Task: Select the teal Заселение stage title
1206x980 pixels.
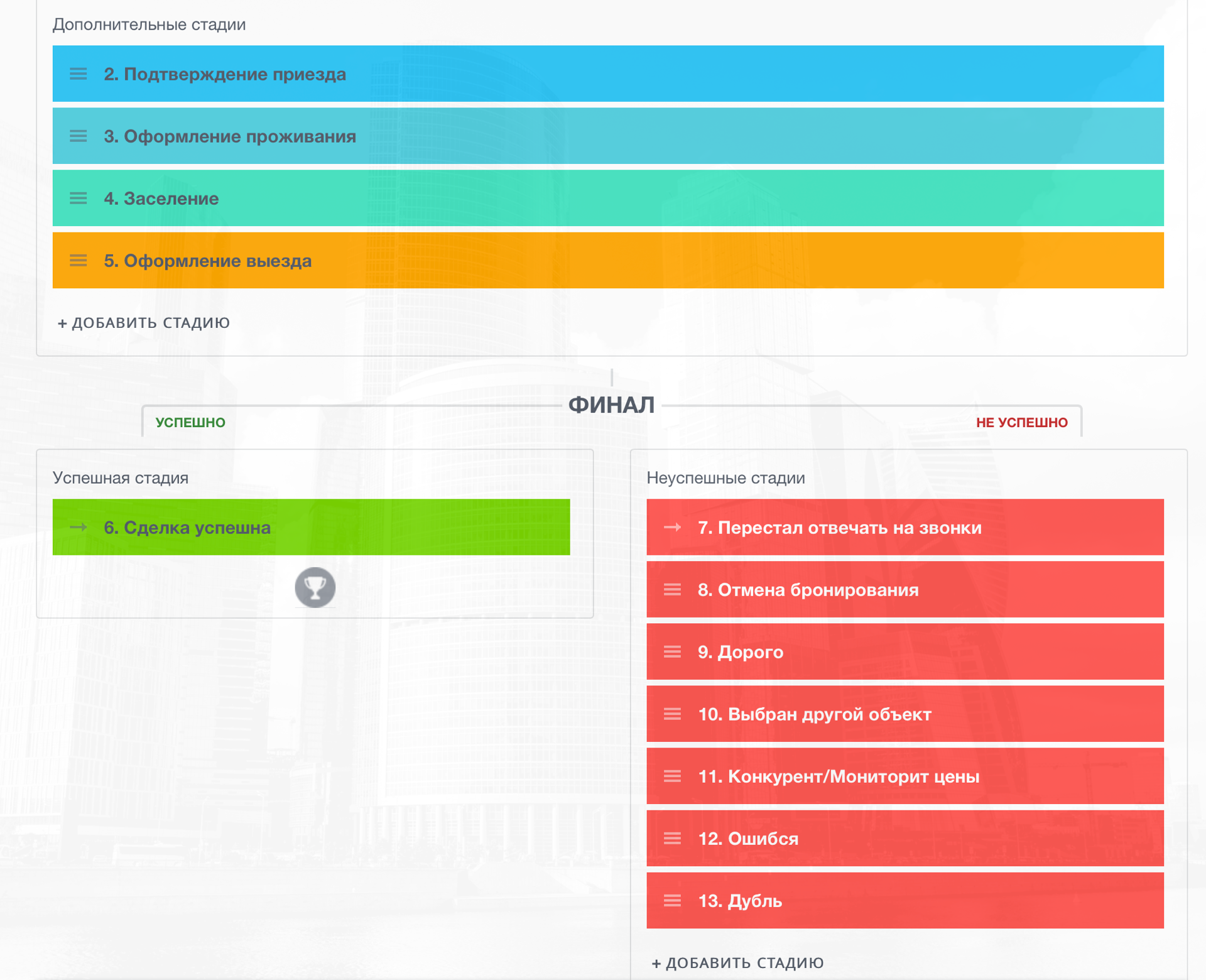Action: [161, 199]
